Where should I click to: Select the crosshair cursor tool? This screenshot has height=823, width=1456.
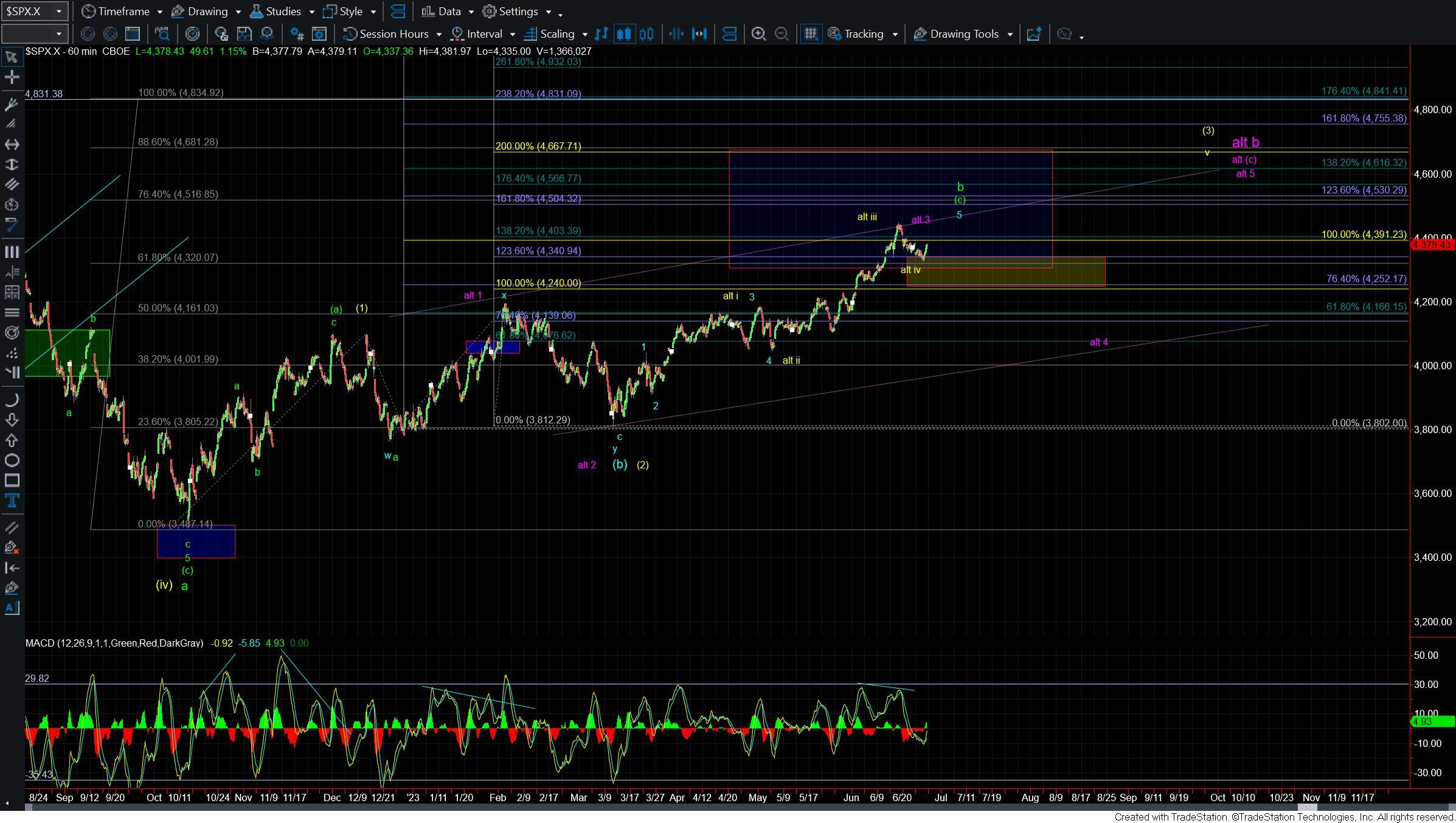[11, 77]
